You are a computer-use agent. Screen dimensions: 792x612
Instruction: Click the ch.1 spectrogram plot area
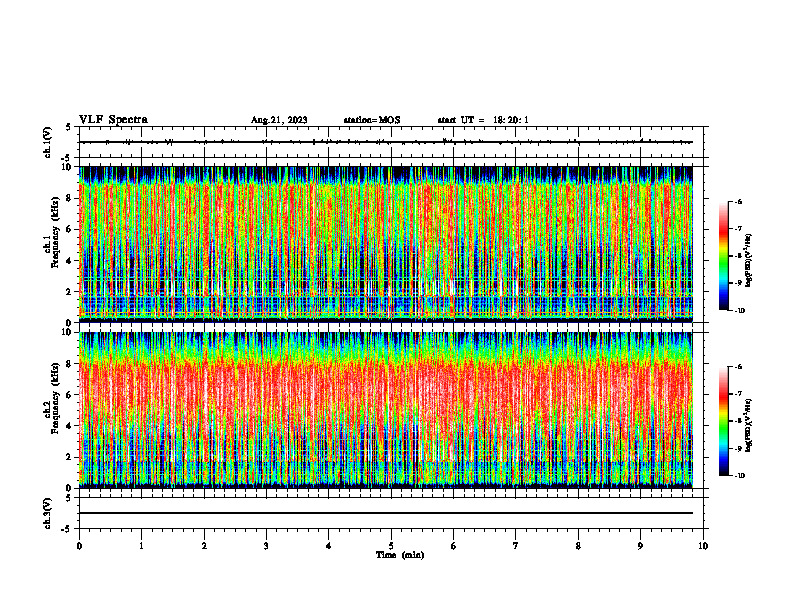386,244
